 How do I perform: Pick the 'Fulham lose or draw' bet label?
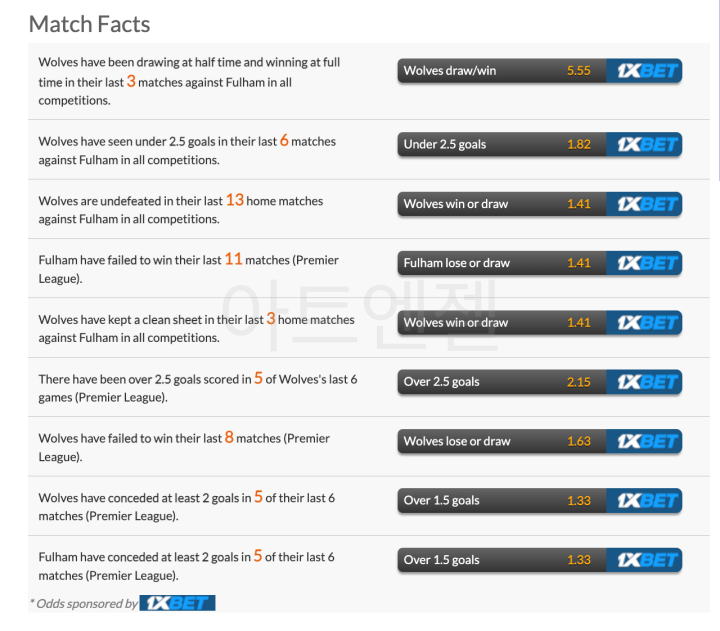tap(456, 263)
